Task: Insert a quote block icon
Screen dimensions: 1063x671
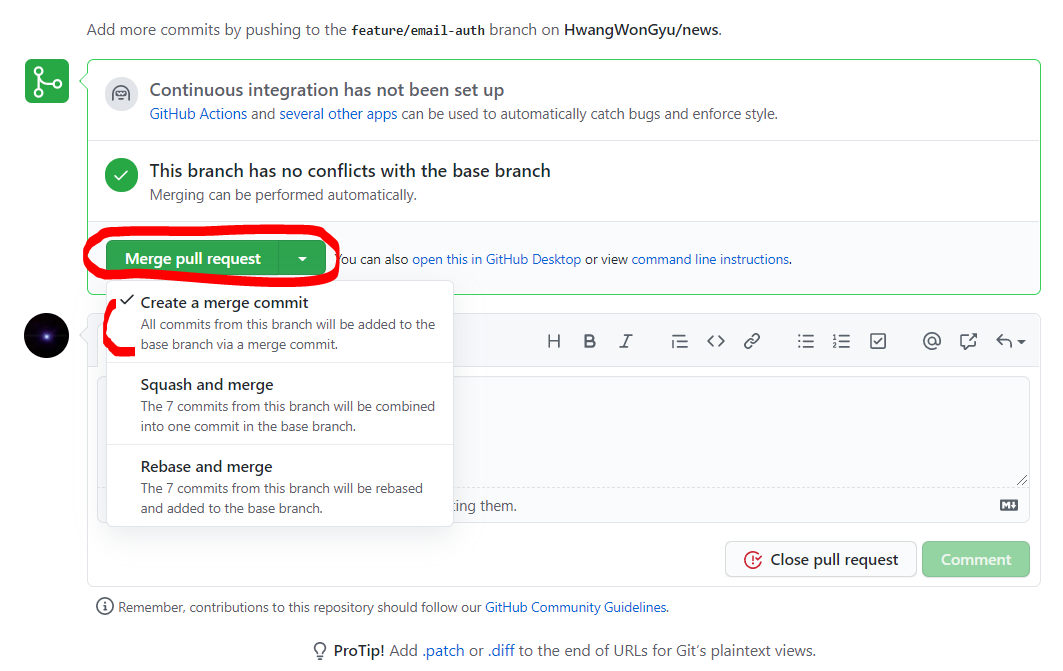Action: (679, 342)
